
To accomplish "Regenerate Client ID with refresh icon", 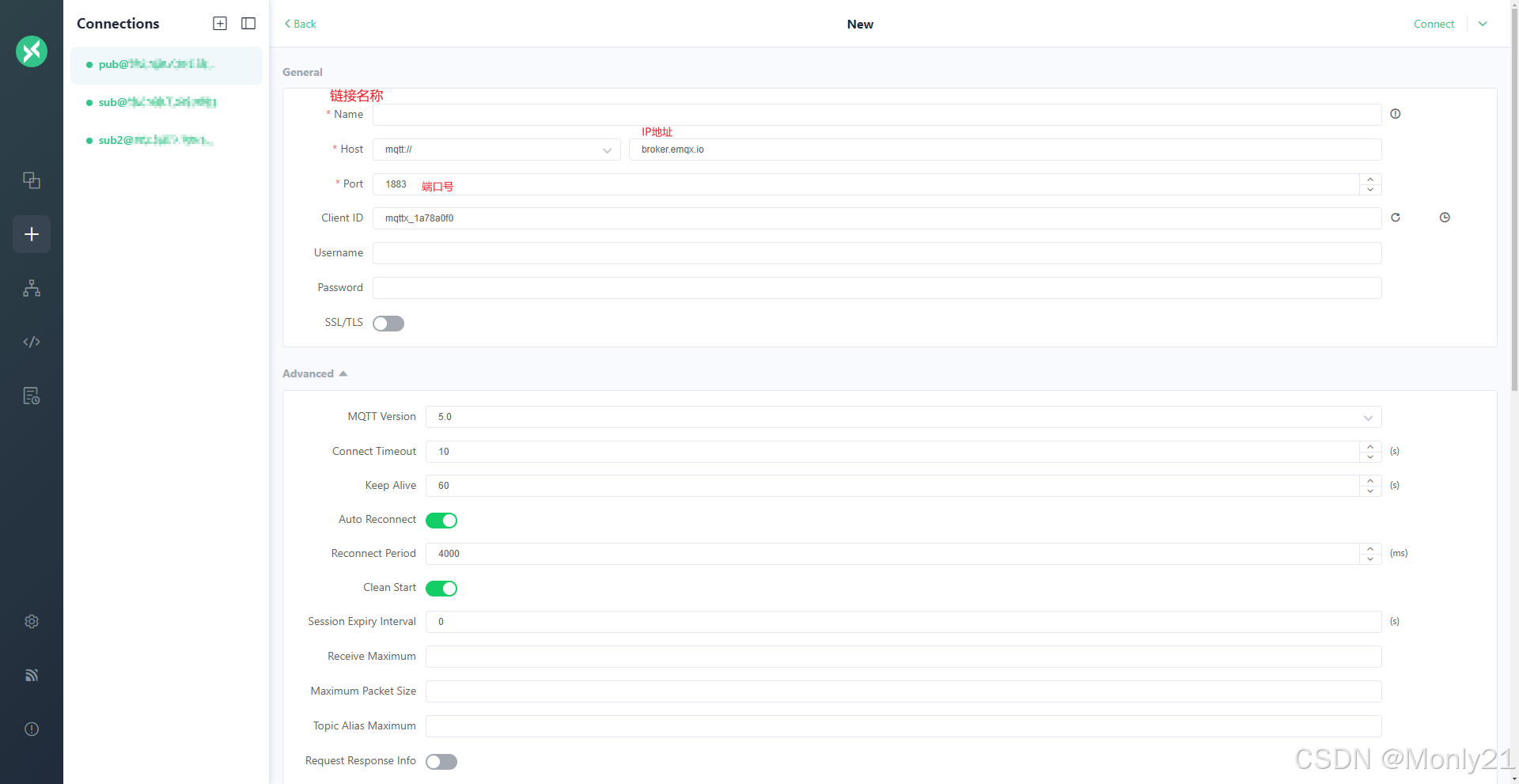I will 1396,218.
